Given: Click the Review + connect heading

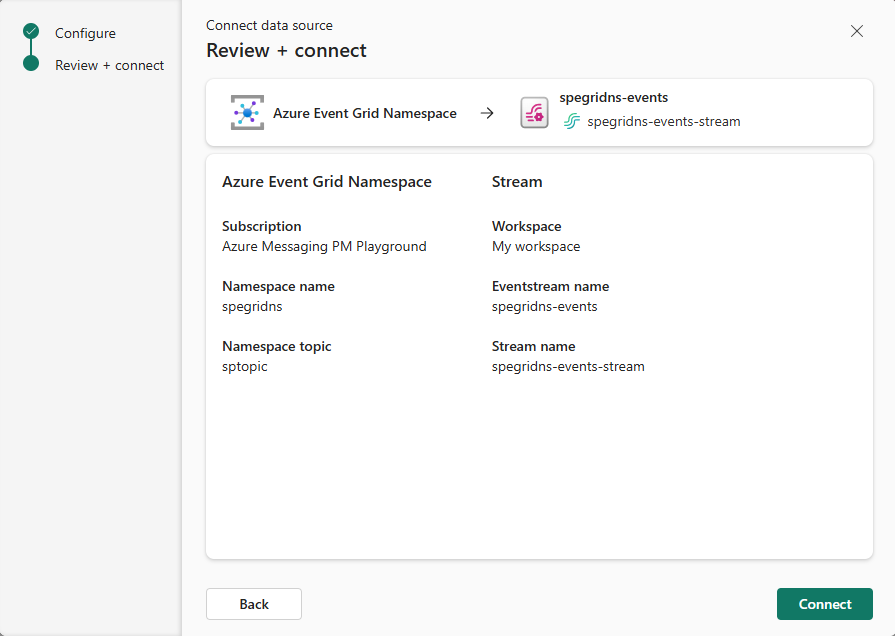Looking at the screenshot, I should point(286,49).
